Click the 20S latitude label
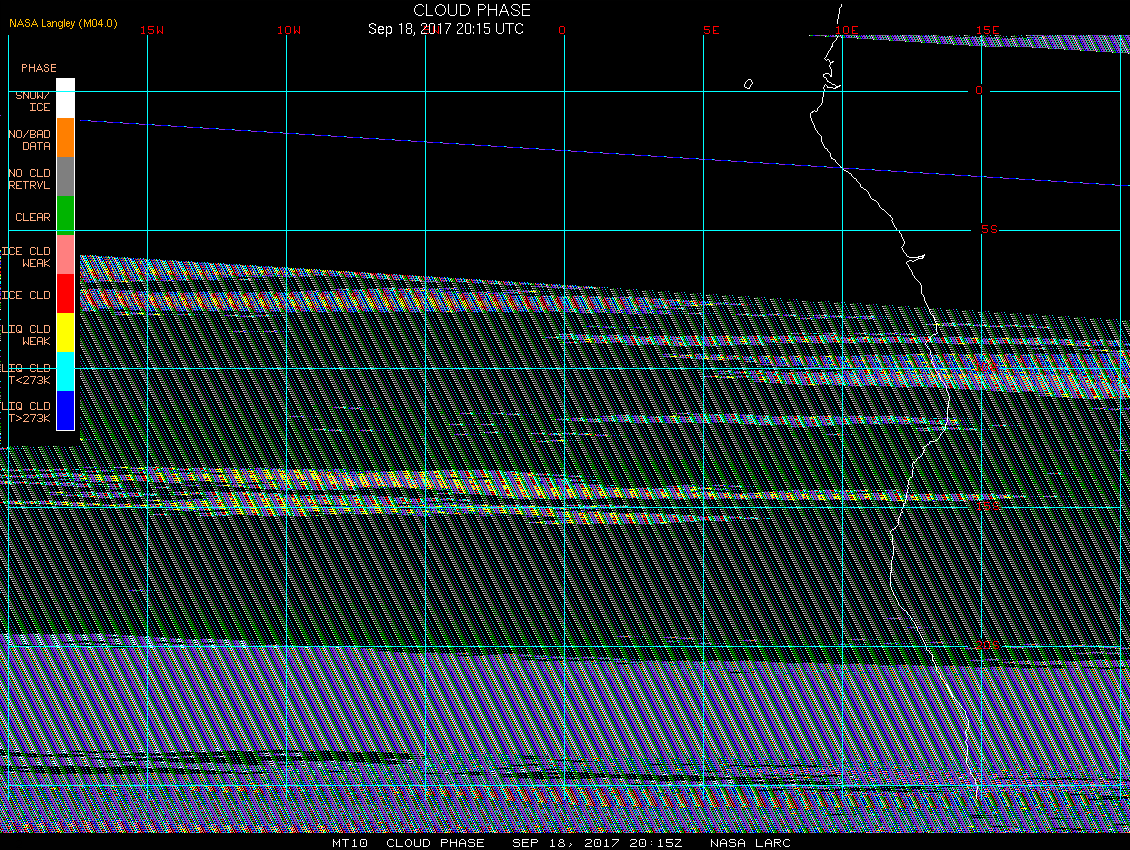1130x850 pixels. (x=988, y=645)
